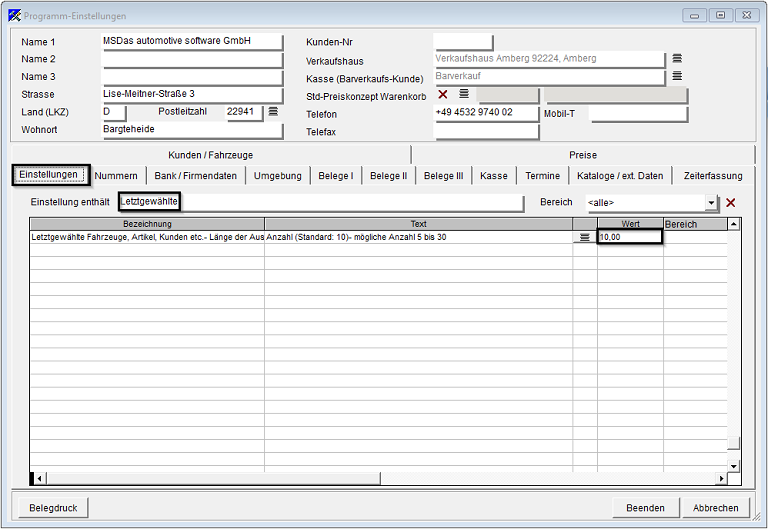This screenshot has width=768, height=529.
Task: Click the Einstellung enthält search field
Action: (321, 202)
